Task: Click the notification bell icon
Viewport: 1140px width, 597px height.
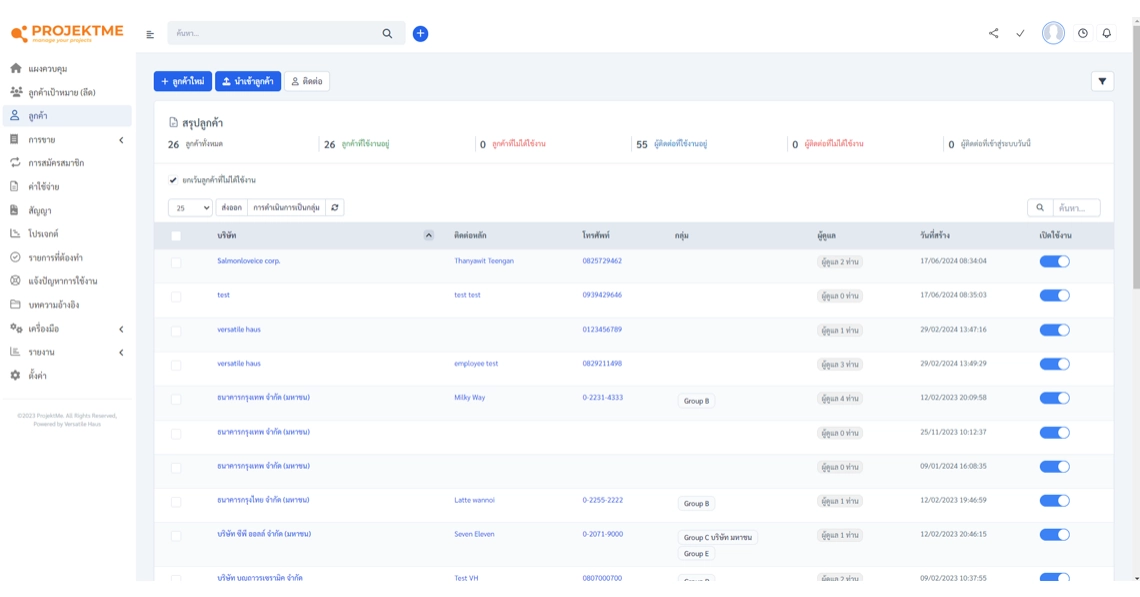Action: coord(1106,34)
